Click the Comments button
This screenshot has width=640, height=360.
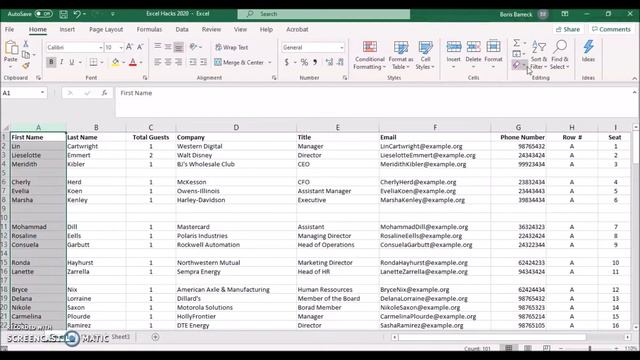pos(611,29)
